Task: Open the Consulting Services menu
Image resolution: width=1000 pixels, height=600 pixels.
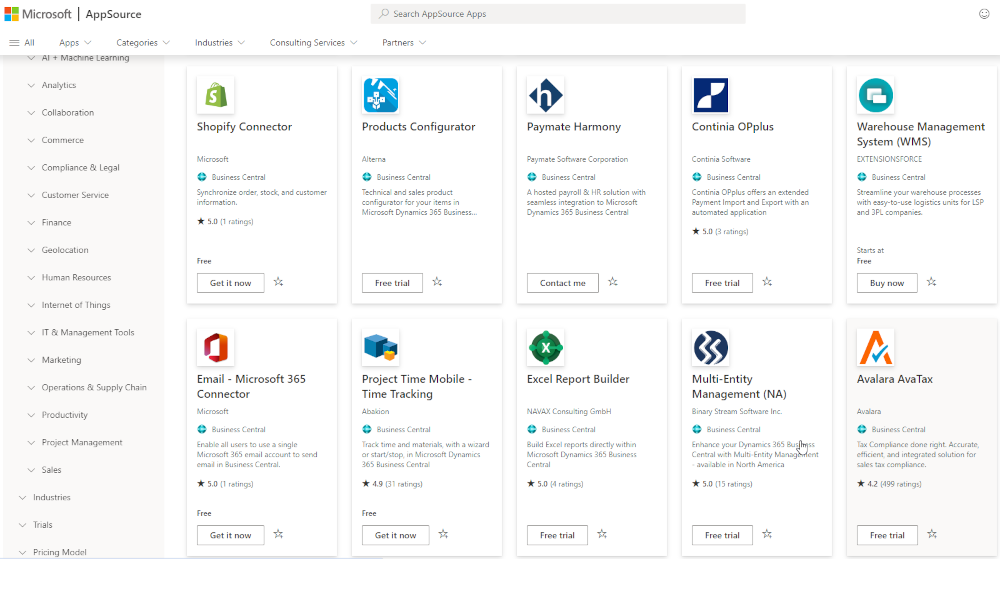Action: coord(313,43)
